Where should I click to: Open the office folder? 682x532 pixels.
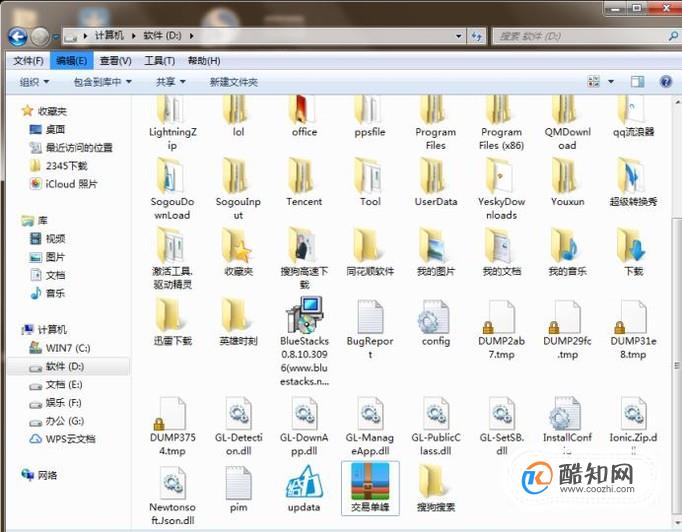point(304,117)
